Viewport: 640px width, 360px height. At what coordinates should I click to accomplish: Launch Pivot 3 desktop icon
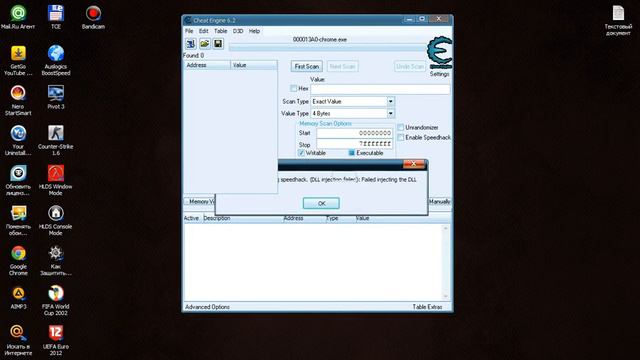56,97
